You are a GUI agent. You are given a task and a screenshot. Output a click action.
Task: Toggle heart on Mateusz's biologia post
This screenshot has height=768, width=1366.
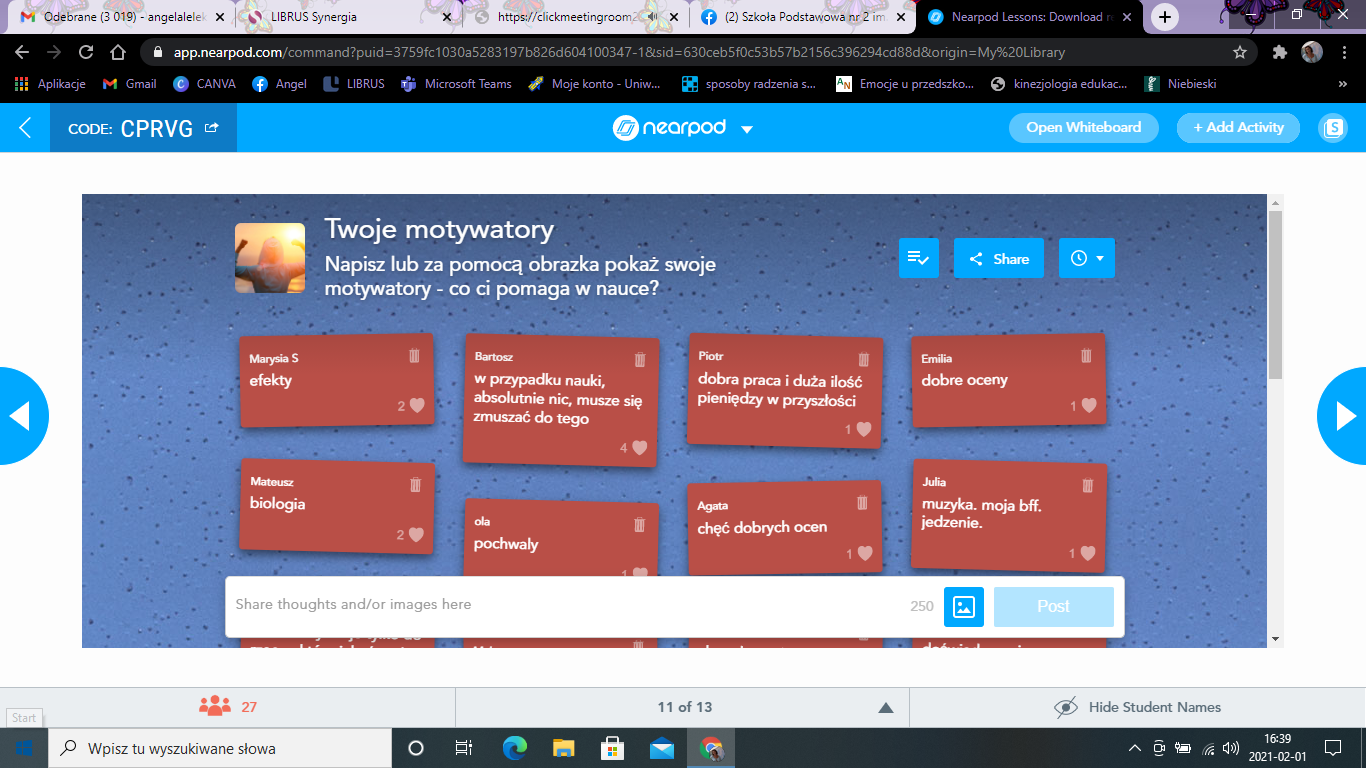pos(416,535)
